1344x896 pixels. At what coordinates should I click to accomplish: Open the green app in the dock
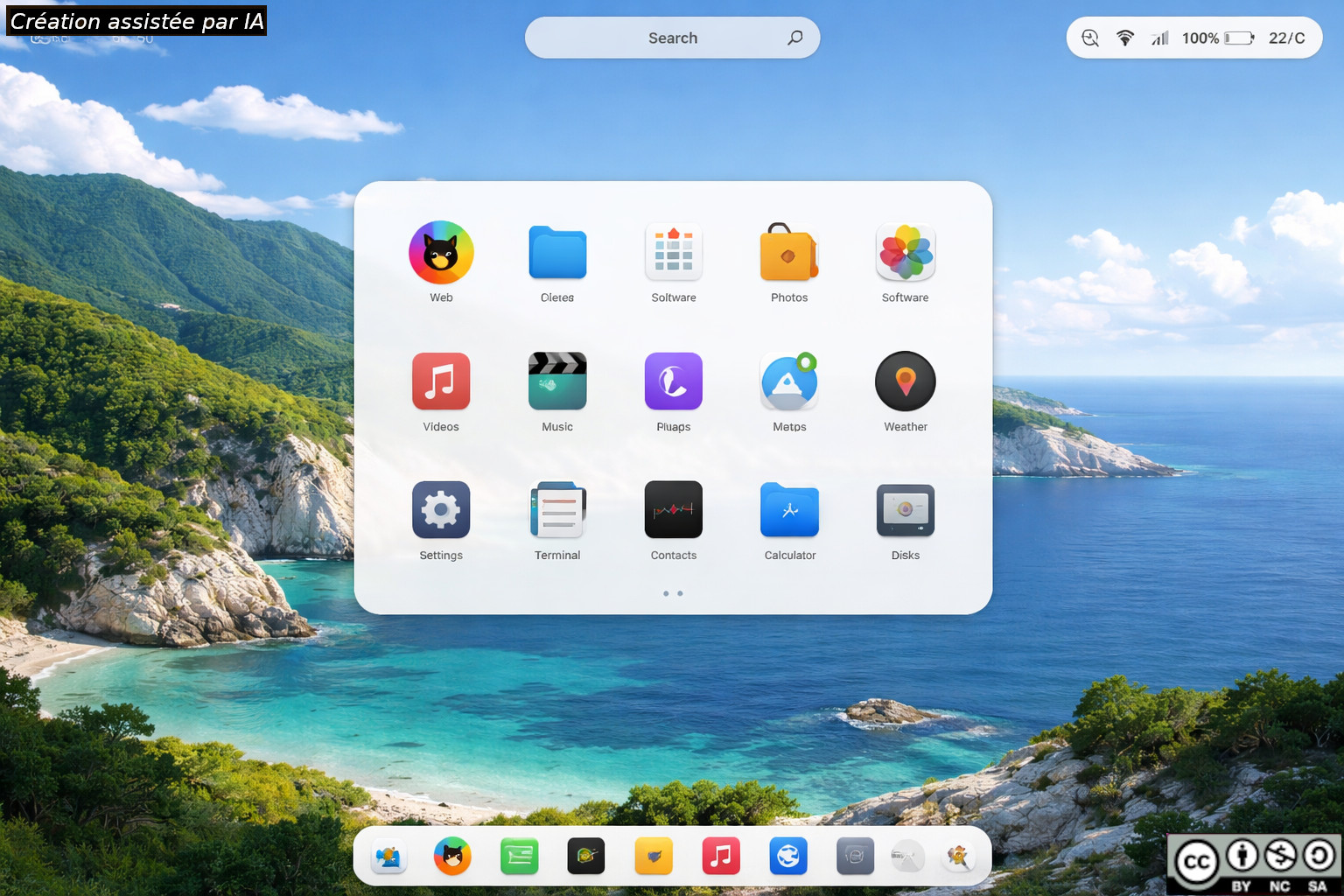[519, 856]
